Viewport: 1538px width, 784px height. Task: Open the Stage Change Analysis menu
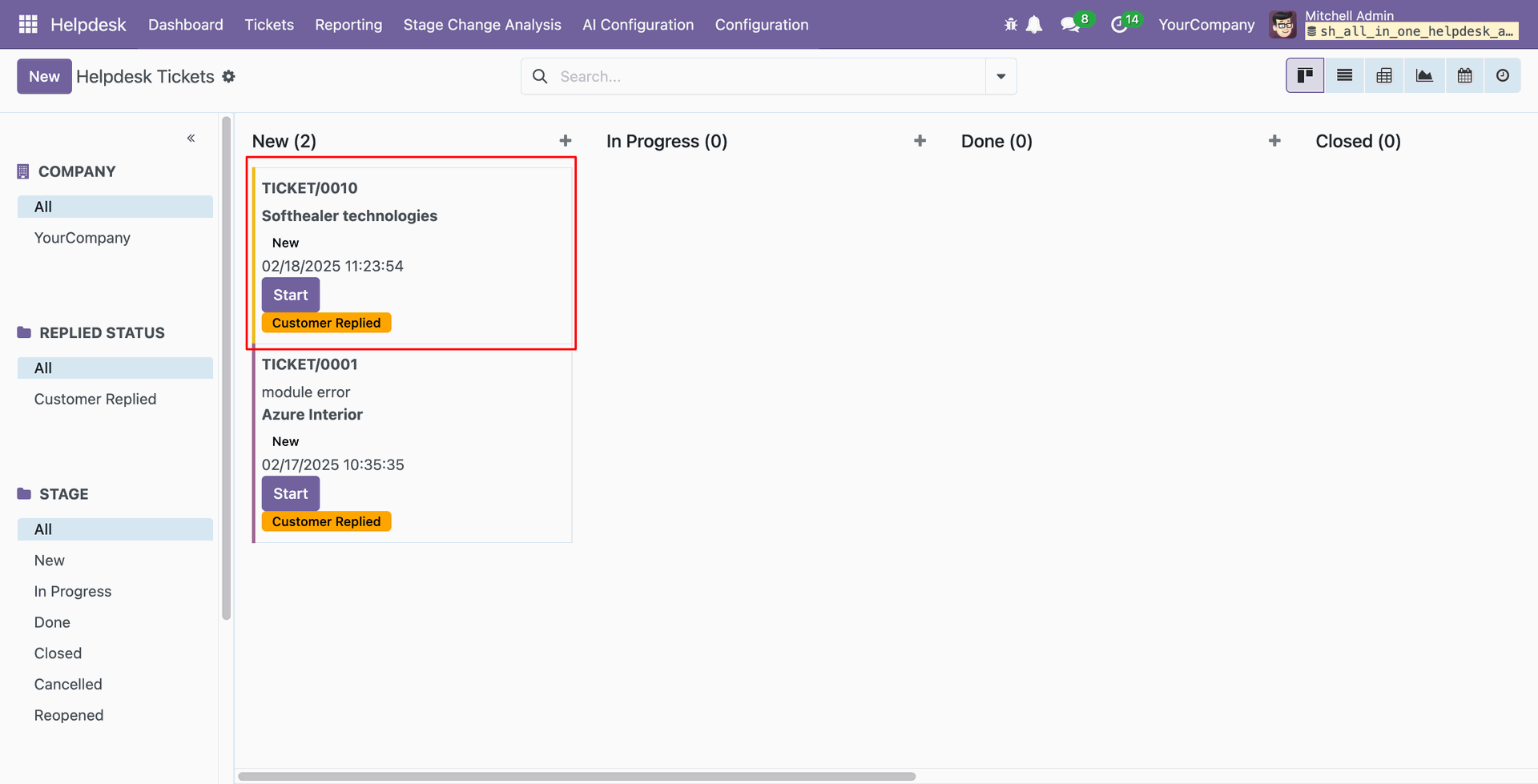coord(482,25)
